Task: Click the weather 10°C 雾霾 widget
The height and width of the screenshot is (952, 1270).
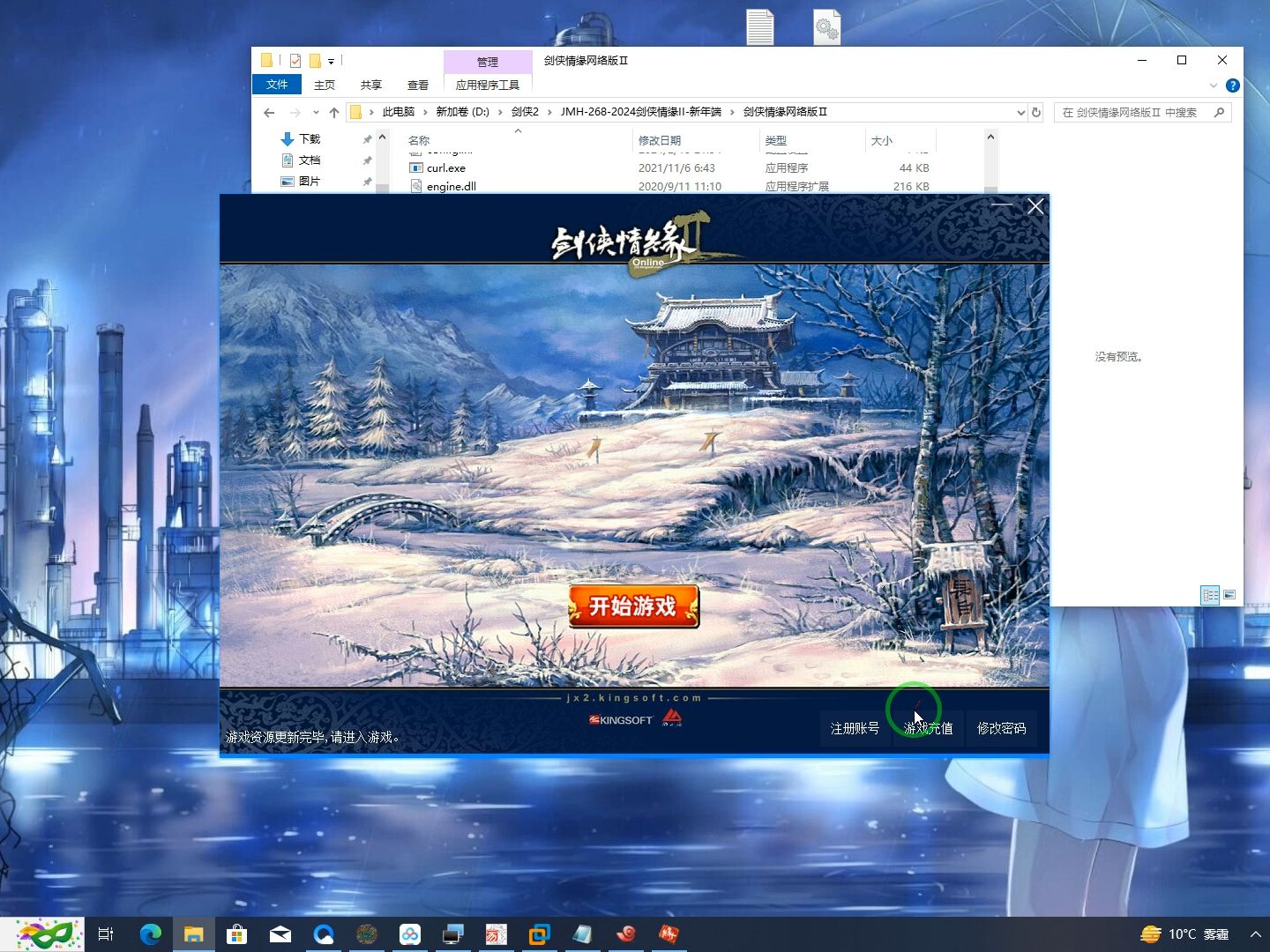Action: click(1184, 934)
